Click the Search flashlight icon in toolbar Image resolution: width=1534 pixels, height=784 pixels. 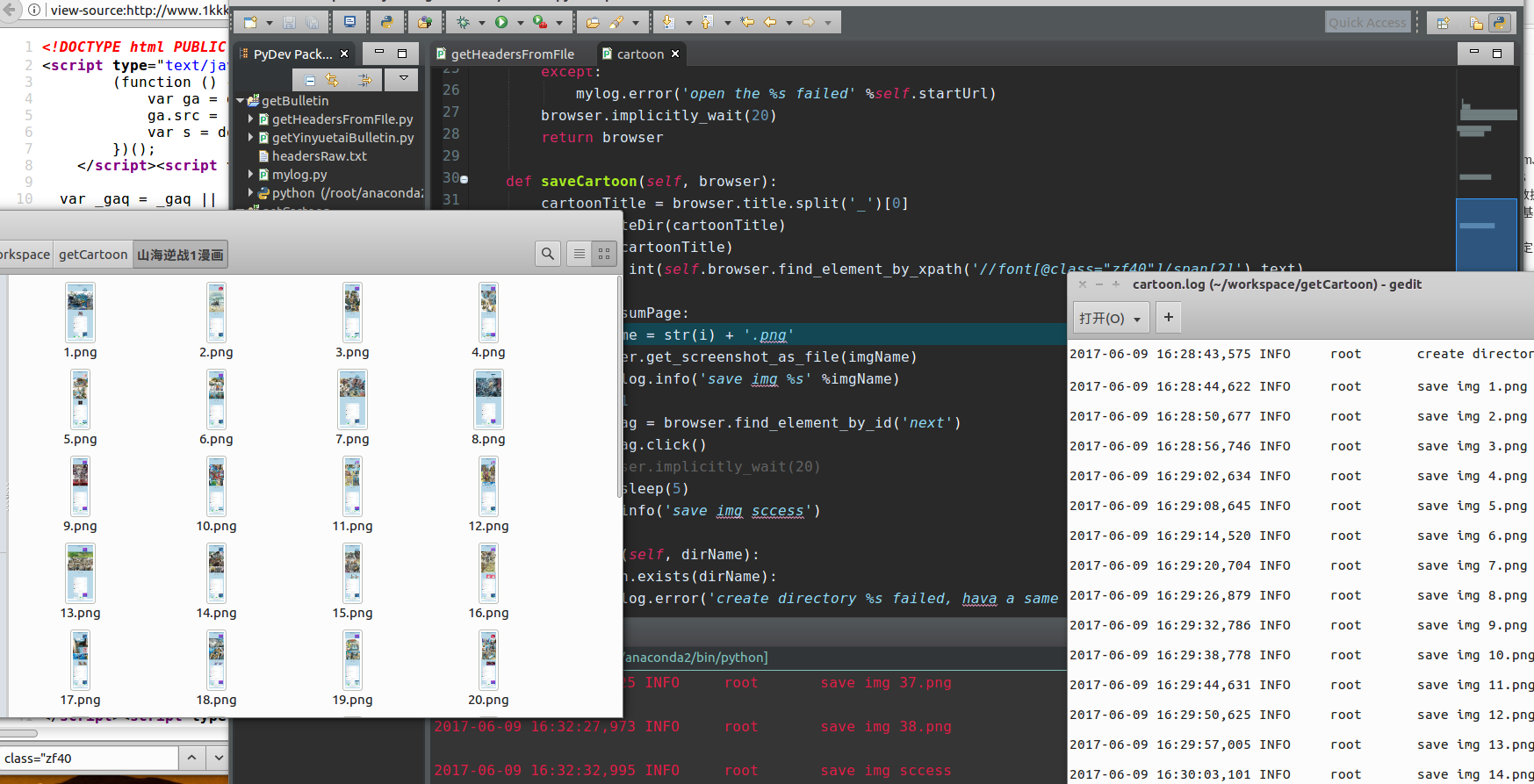coord(617,22)
